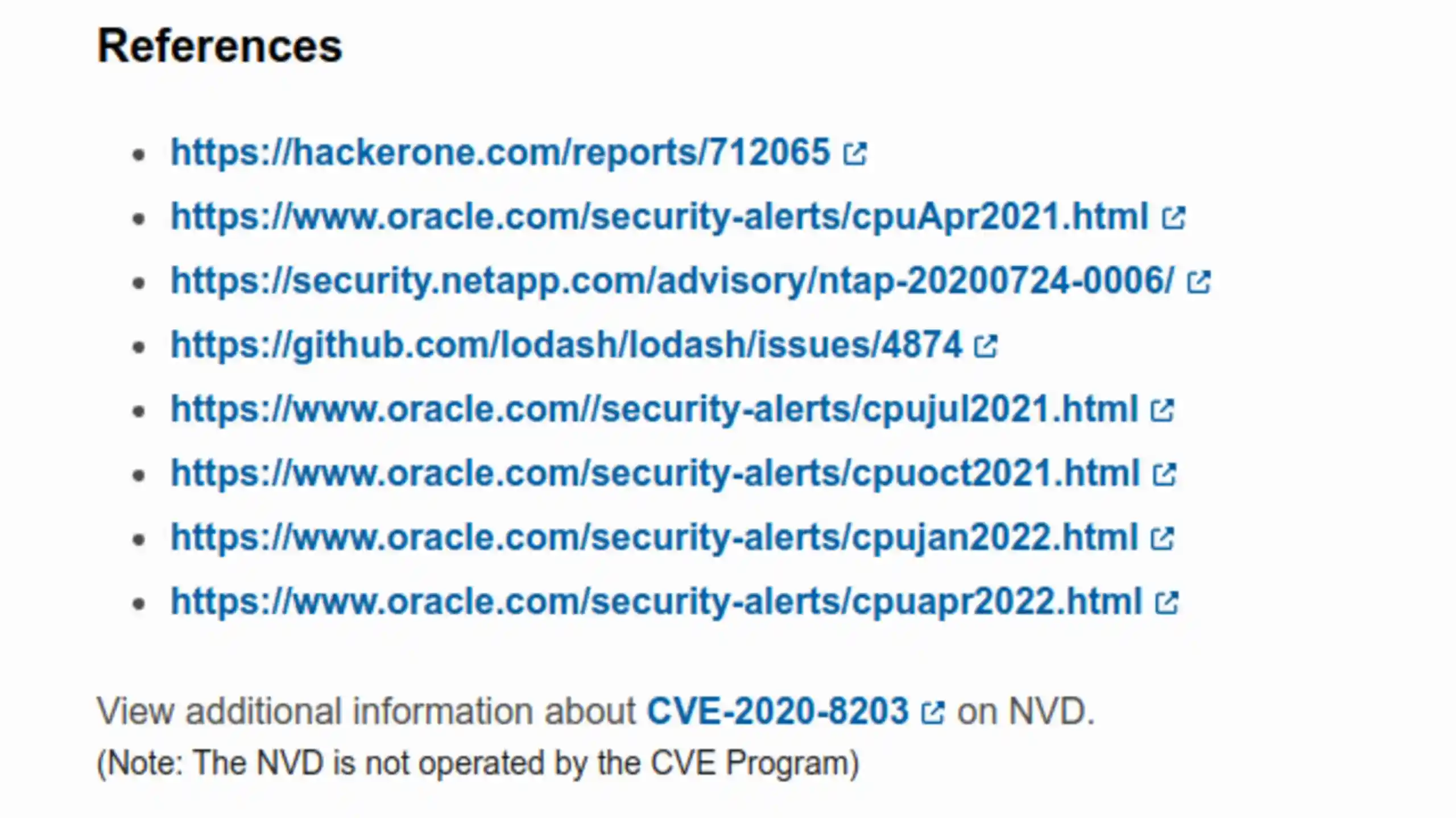Viewport: 1456px width, 818px height.
Task: Click external-link icon after the cpuapr2022.html URL
Action: (1167, 603)
